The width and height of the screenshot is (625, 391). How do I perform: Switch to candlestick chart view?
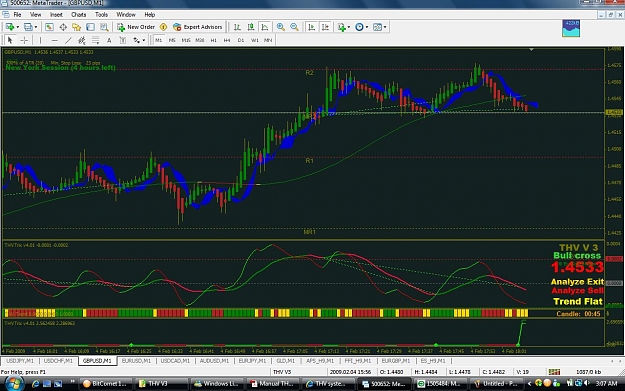pyautogui.click(x=251, y=27)
